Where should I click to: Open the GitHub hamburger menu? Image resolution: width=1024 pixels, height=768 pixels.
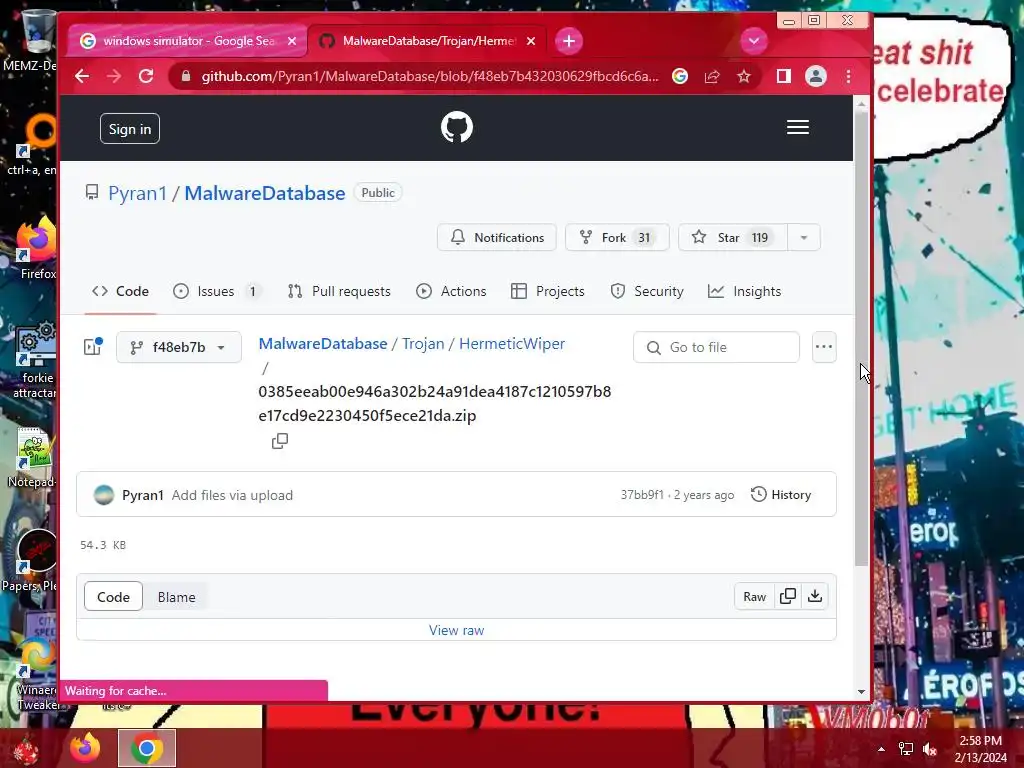pos(797,127)
